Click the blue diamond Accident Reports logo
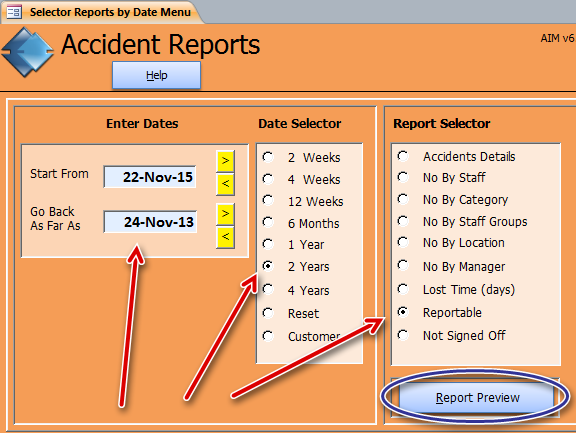 [28, 52]
